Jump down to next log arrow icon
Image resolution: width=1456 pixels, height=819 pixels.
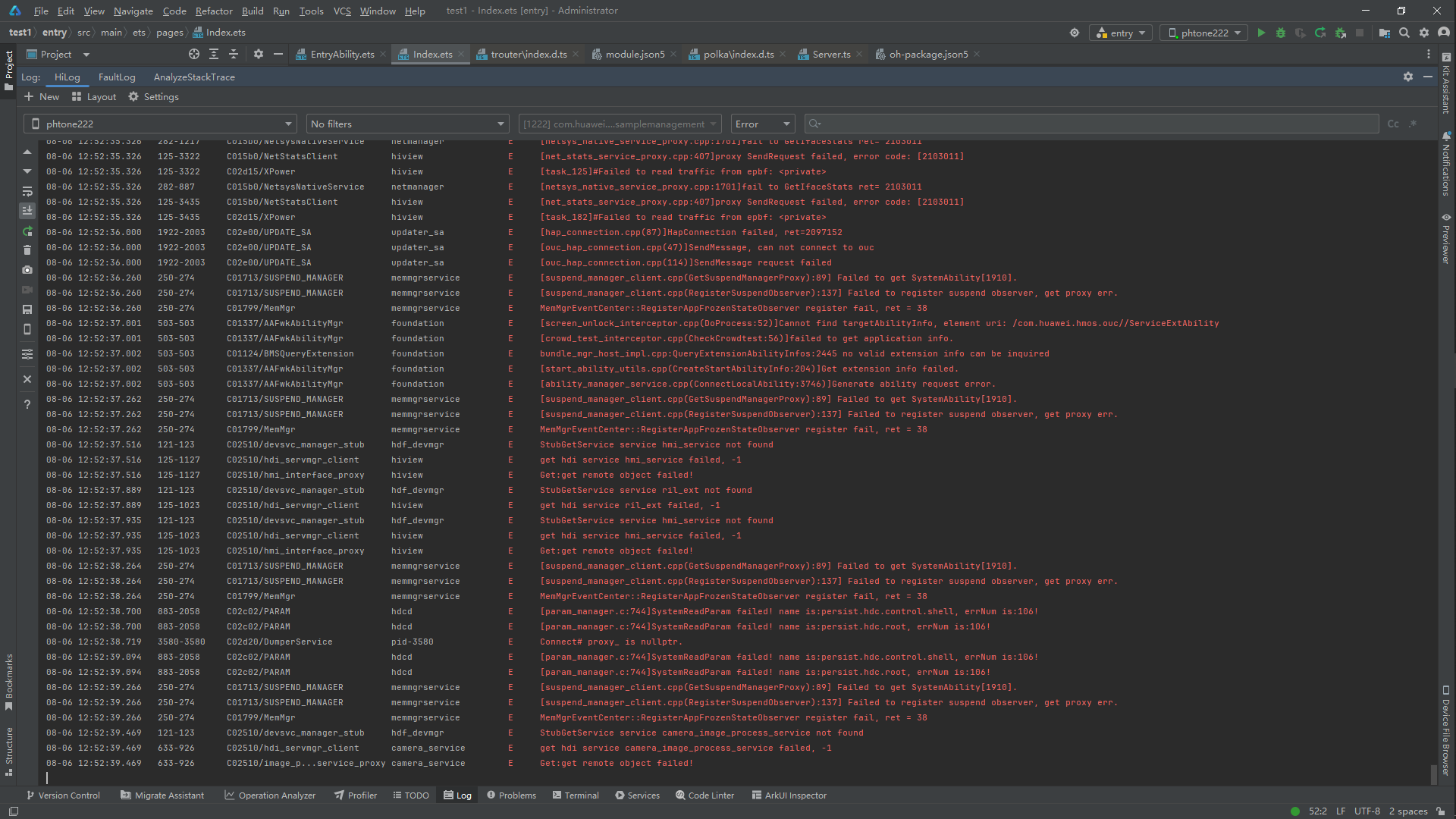click(x=27, y=171)
